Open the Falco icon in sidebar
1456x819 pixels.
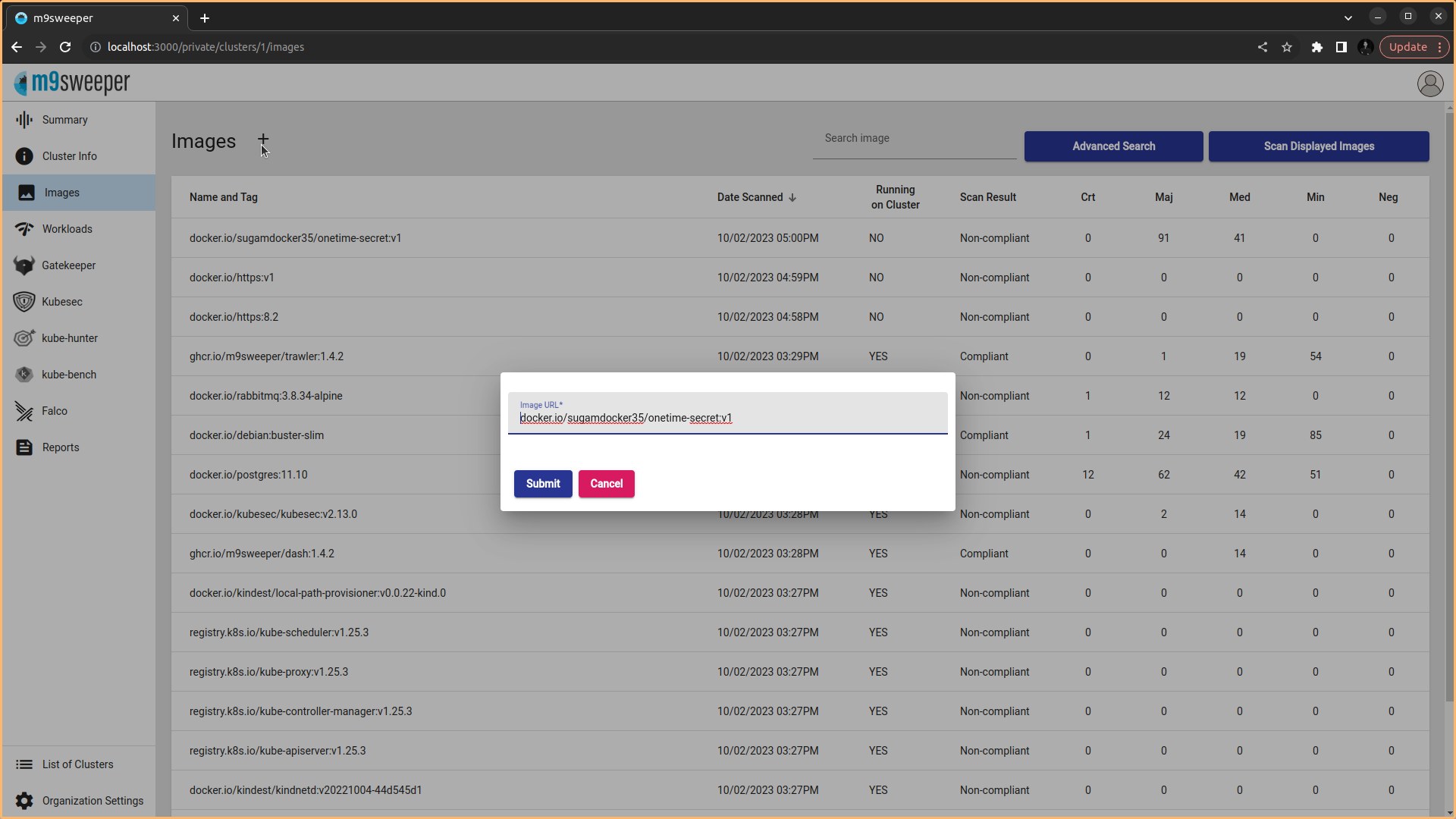click(x=24, y=411)
